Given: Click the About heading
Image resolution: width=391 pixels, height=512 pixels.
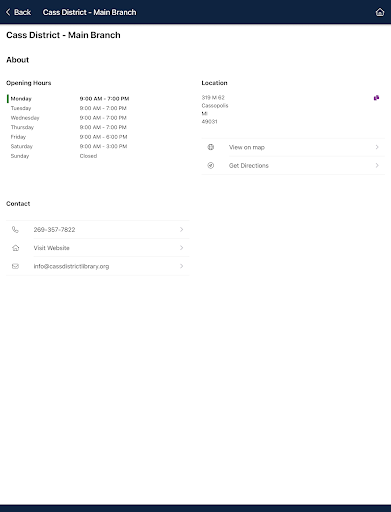Looking at the screenshot, I should point(18,60).
